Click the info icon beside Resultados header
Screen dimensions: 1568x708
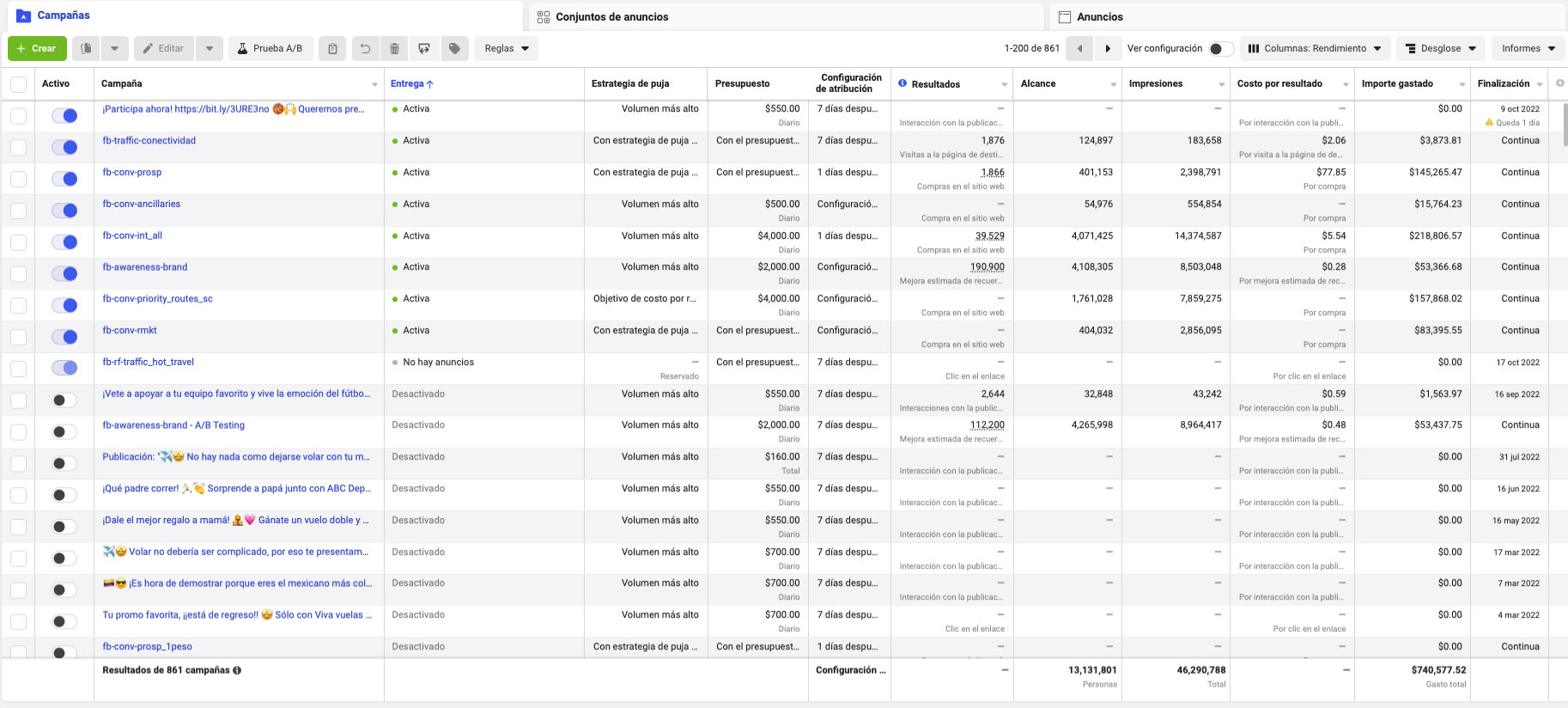coord(903,83)
